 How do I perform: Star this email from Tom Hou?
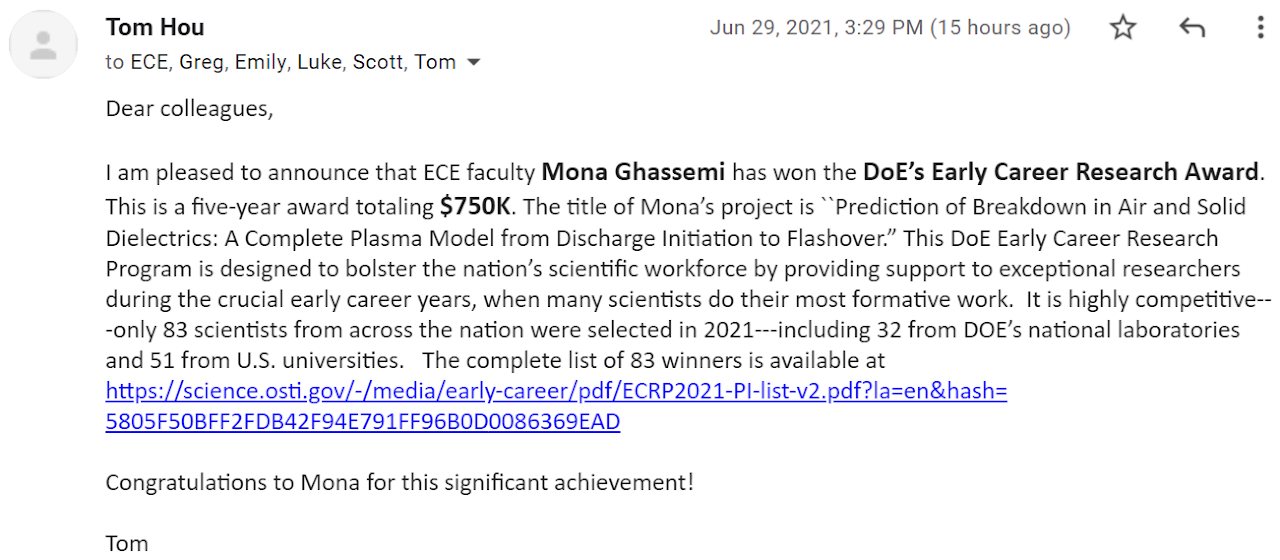[x=1123, y=28]
